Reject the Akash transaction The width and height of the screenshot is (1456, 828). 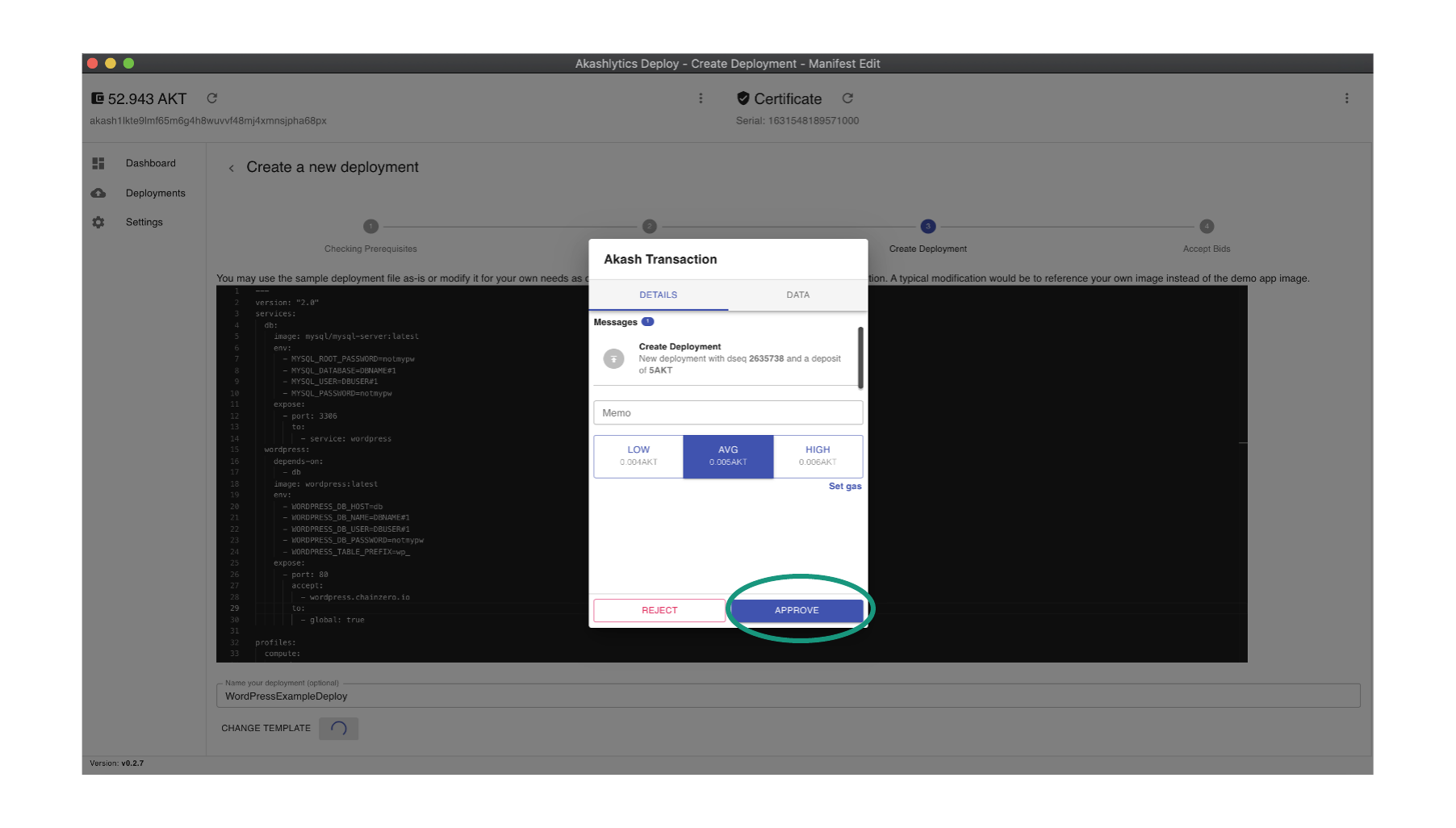tap(659, 611)
